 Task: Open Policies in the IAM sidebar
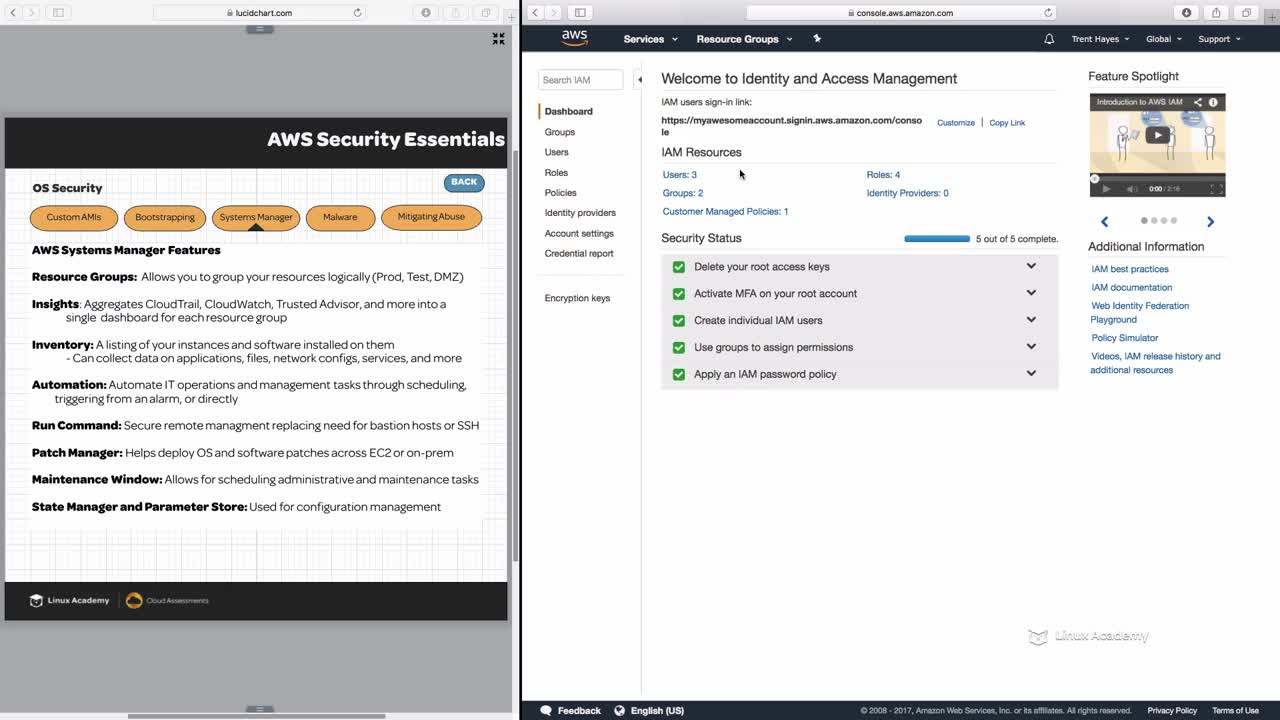pyautogui.click(x=561, y=193)
